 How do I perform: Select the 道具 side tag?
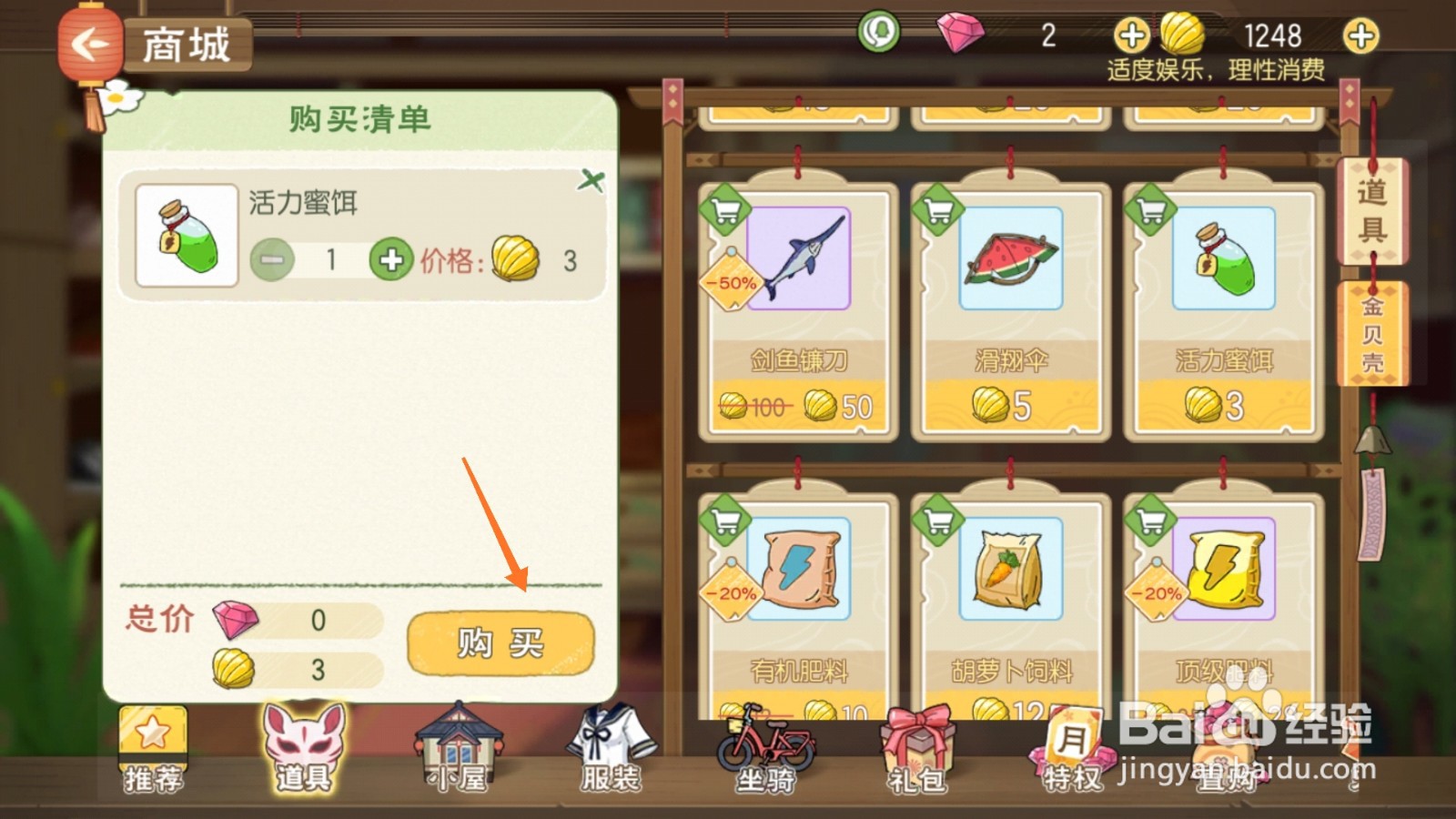pos(1371,211)
